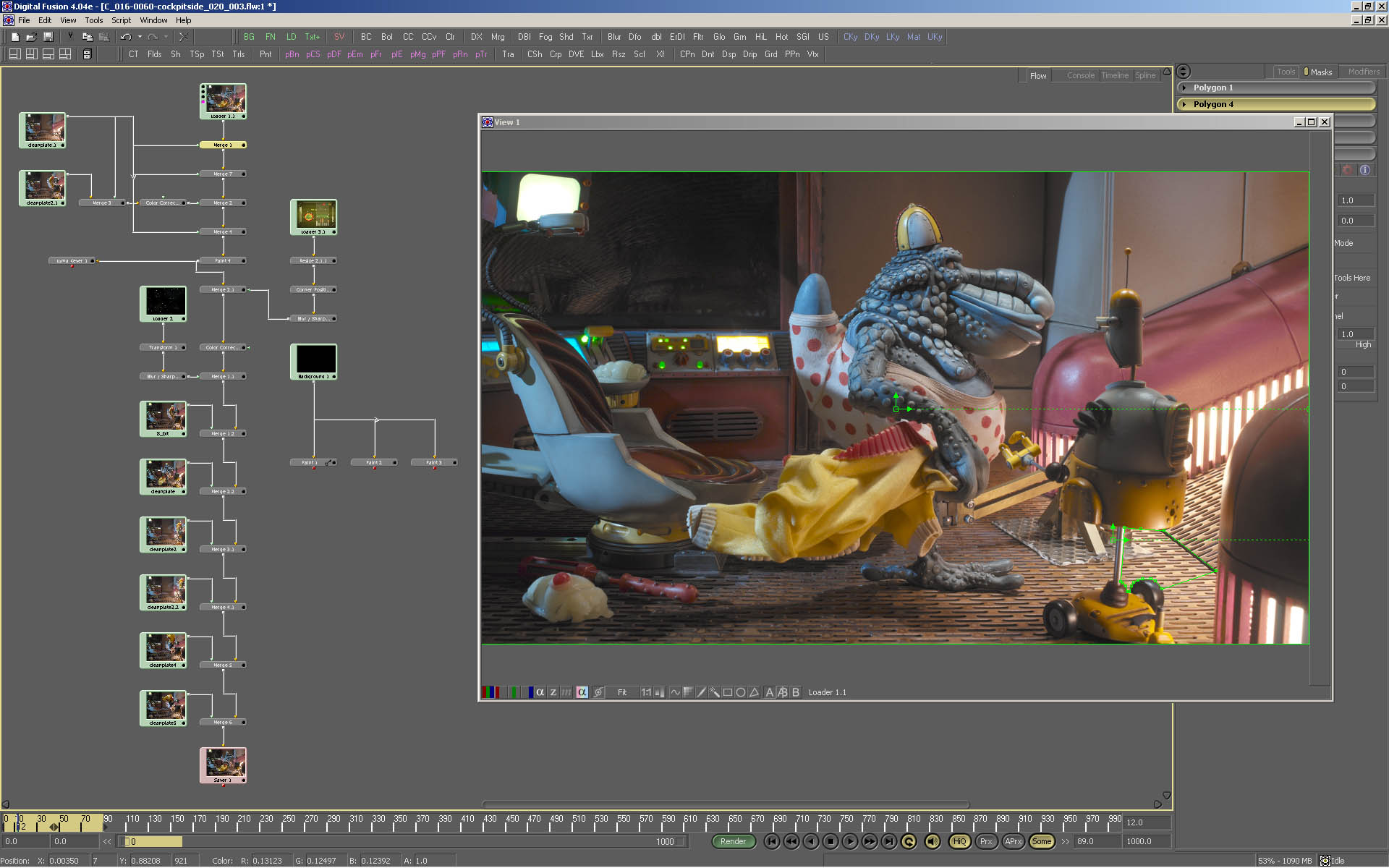The height and width of the screenshot is (868, 1389).
Task: Switch to first window layout icon
Action: [x=14, y=54]
